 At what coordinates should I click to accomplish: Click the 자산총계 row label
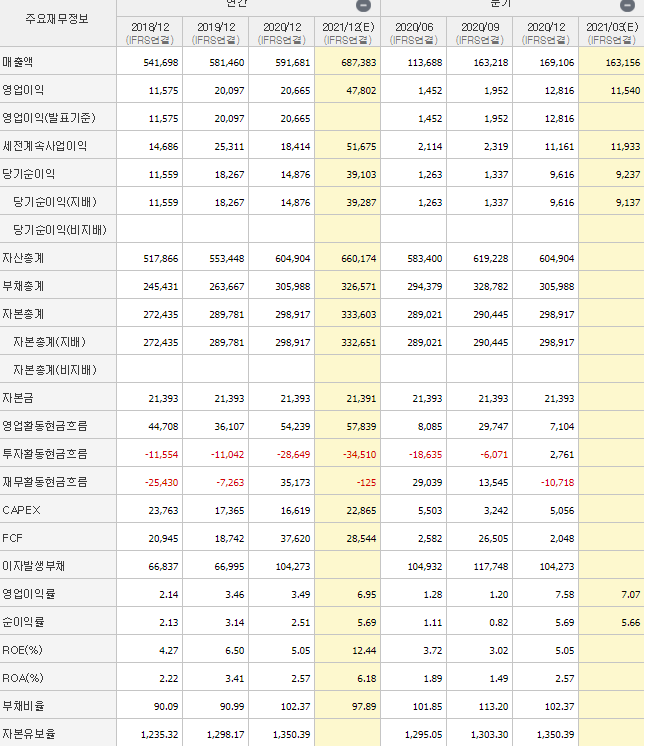point(23,258)
